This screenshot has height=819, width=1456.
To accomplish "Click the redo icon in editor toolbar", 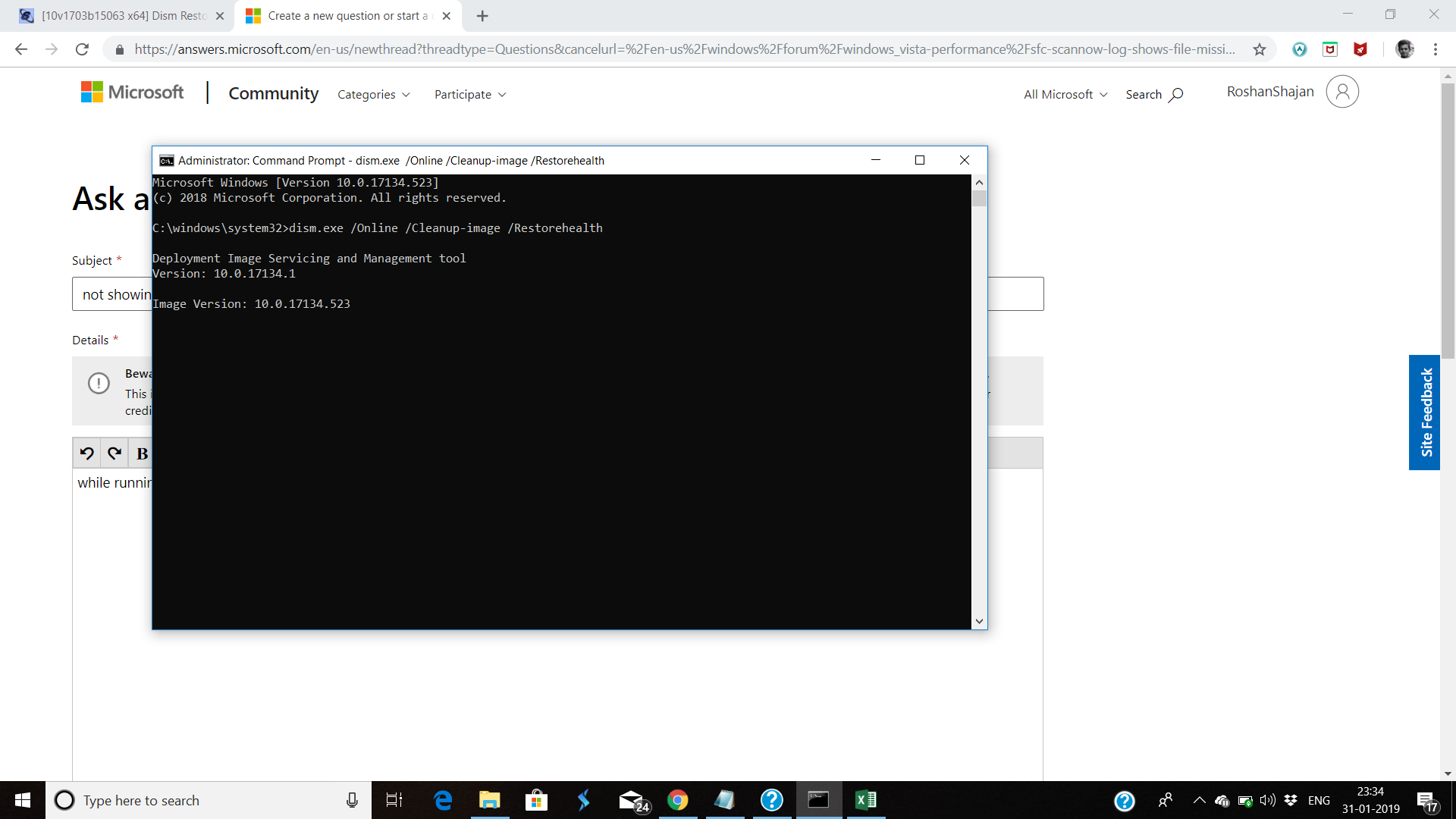I will click(115, 453).
